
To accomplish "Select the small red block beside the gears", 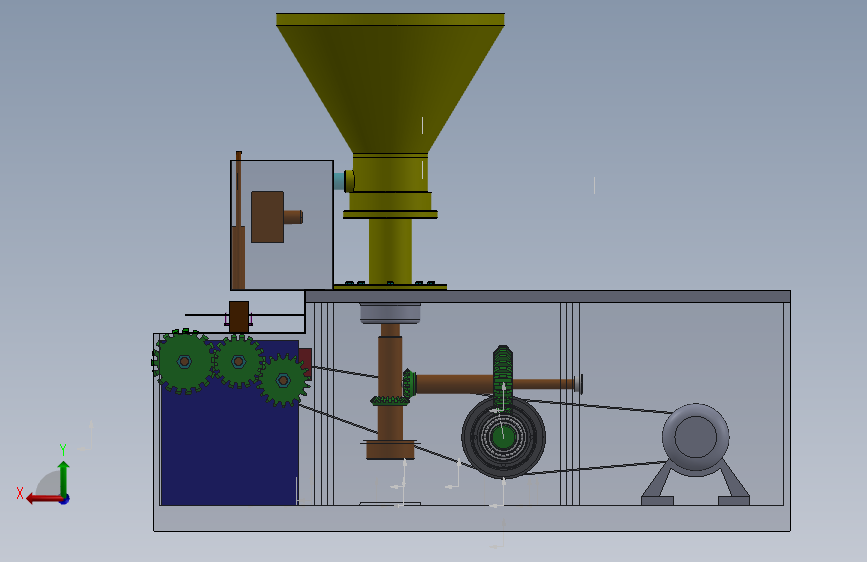I will click(306, 363).
